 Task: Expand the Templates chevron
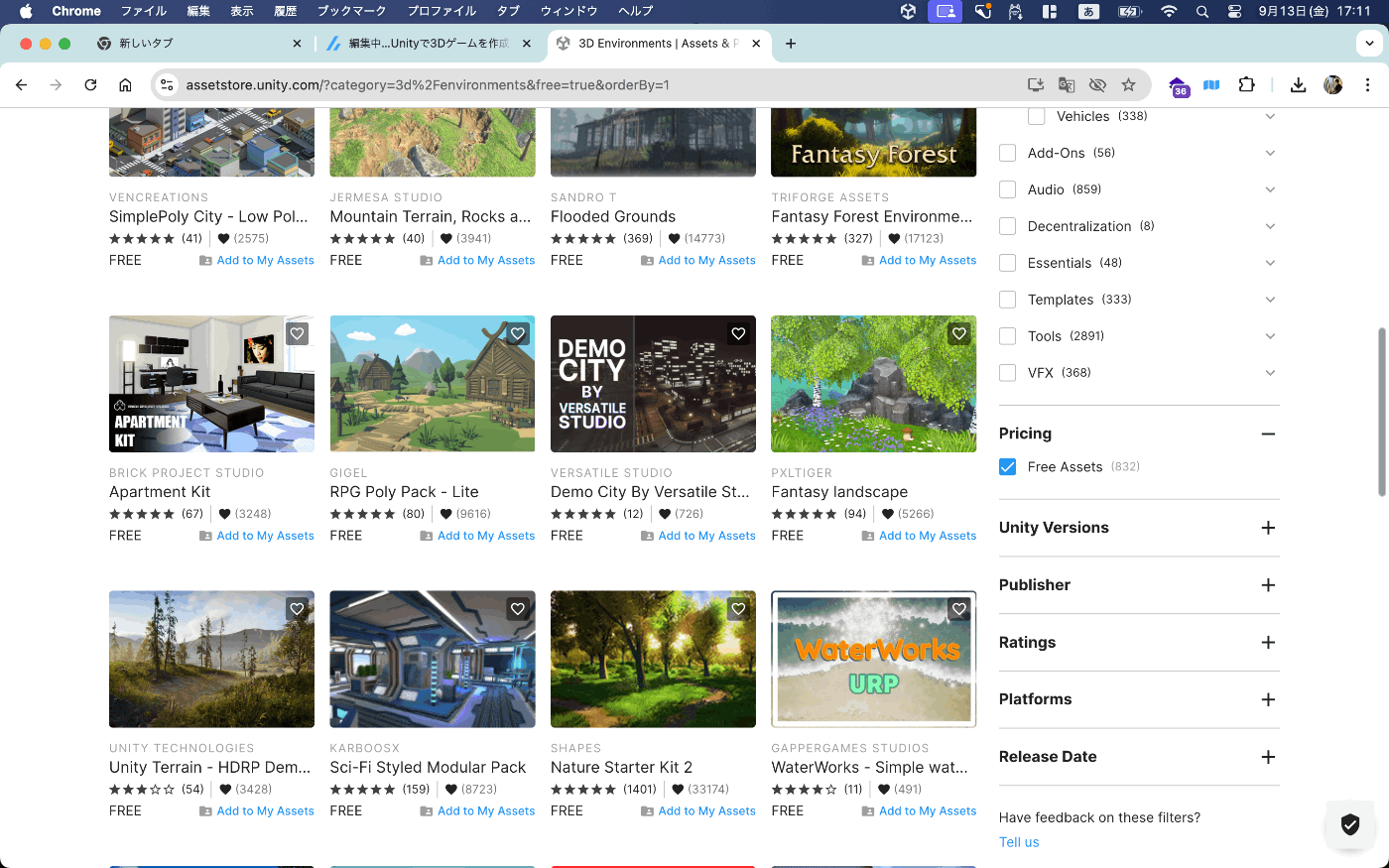coord(1270,300)
